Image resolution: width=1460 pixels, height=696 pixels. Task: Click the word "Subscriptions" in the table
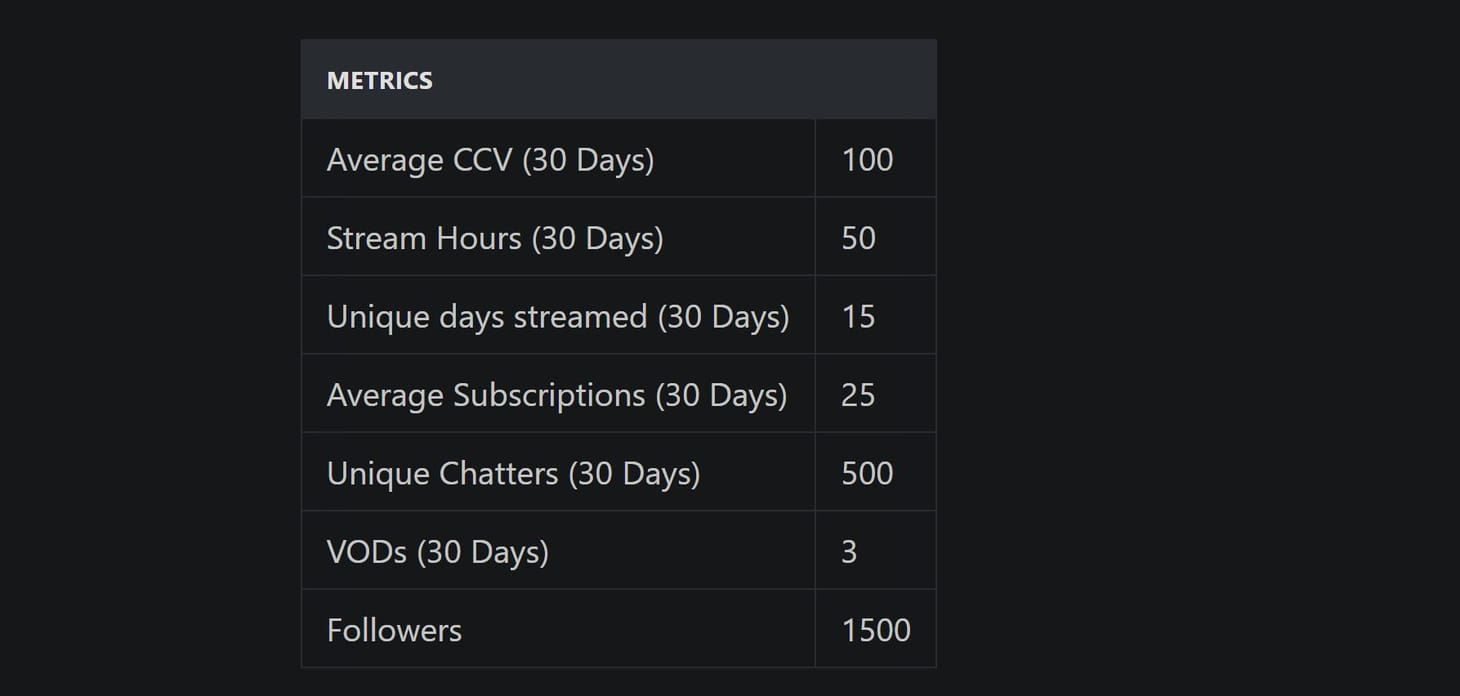click(549, 395)
